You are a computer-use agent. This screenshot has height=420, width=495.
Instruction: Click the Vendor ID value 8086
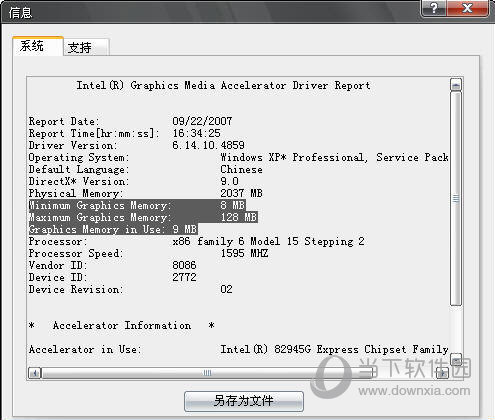click(184, 265)
